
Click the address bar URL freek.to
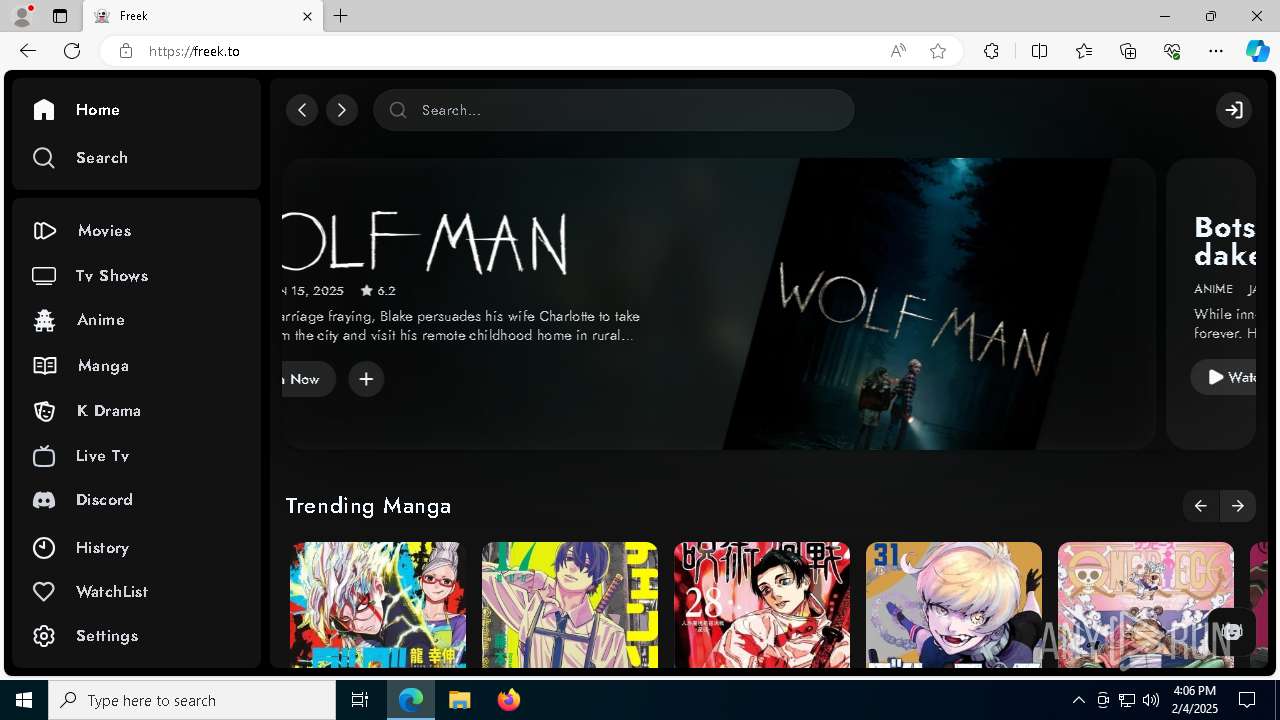coord(194,51)
